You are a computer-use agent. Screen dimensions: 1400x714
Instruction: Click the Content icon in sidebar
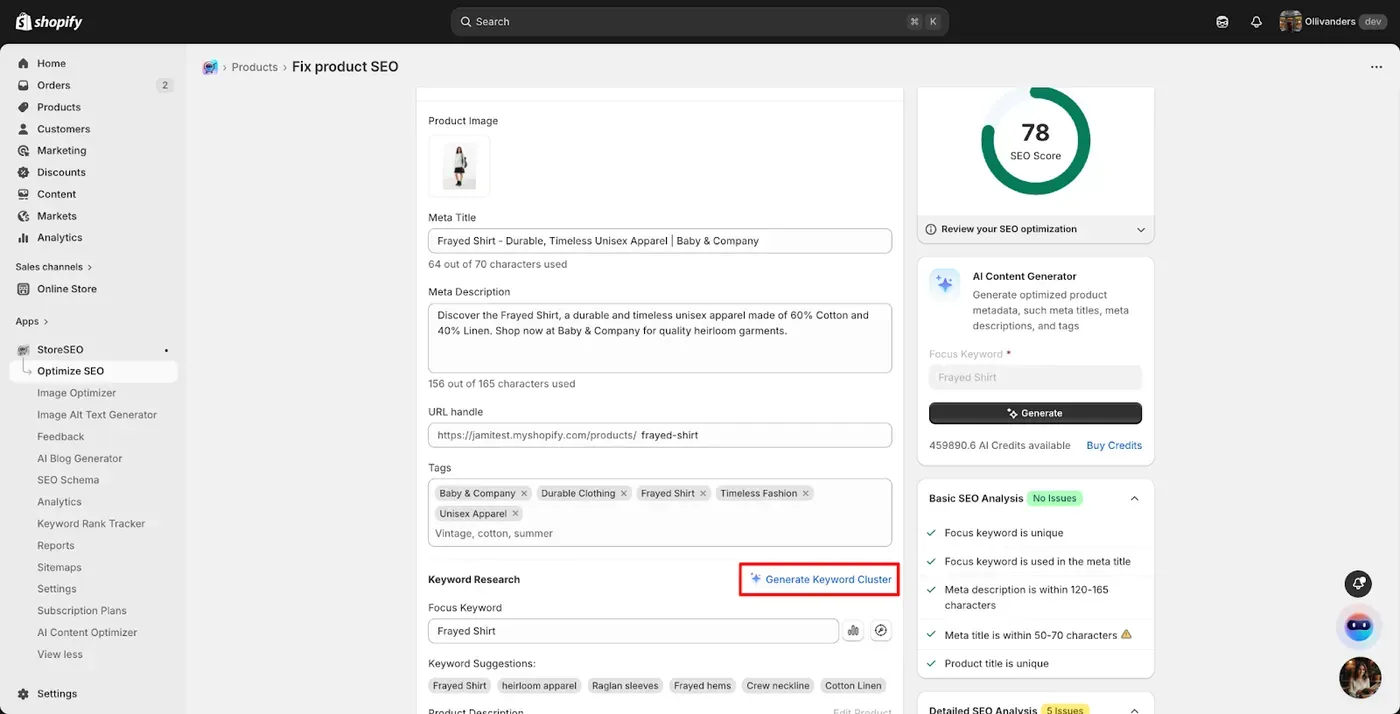(24, 194)
